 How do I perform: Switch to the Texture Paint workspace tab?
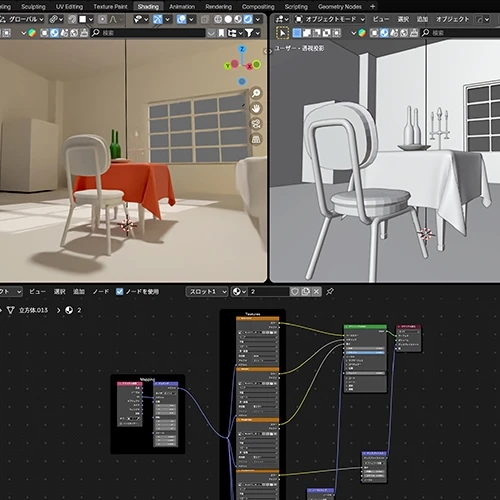[110, 6]
